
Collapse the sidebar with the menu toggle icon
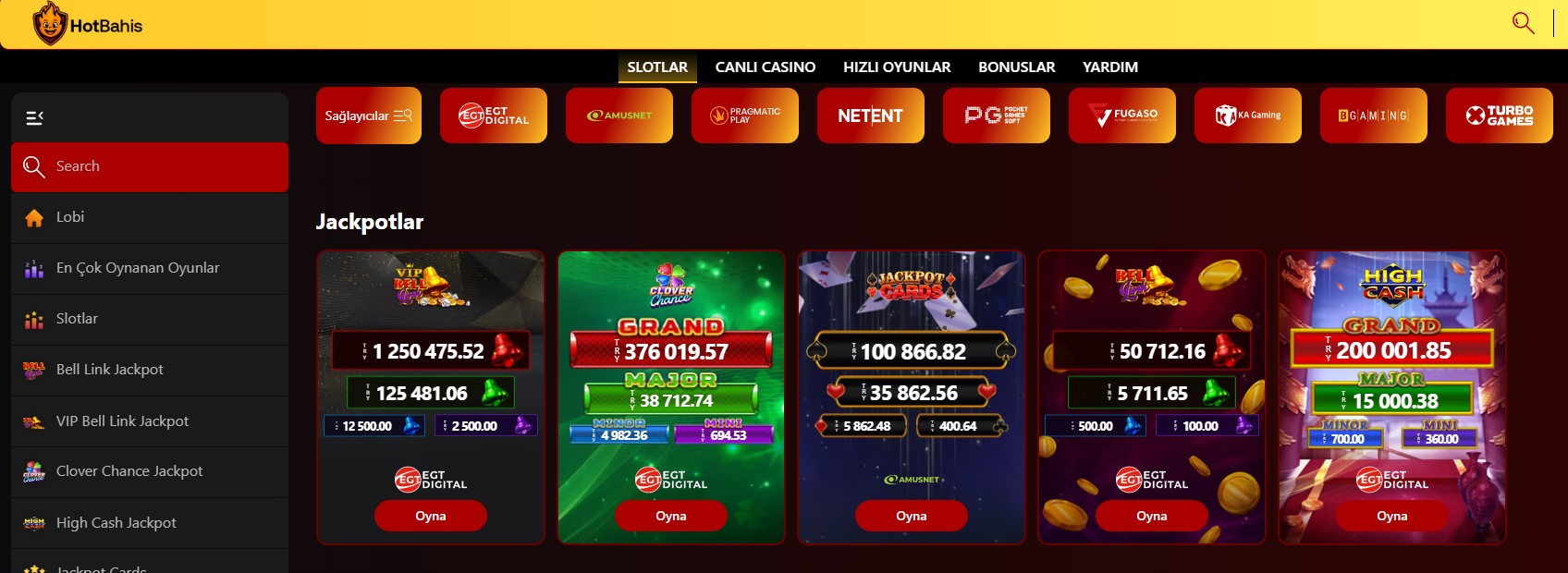click(x=34, y=117)
